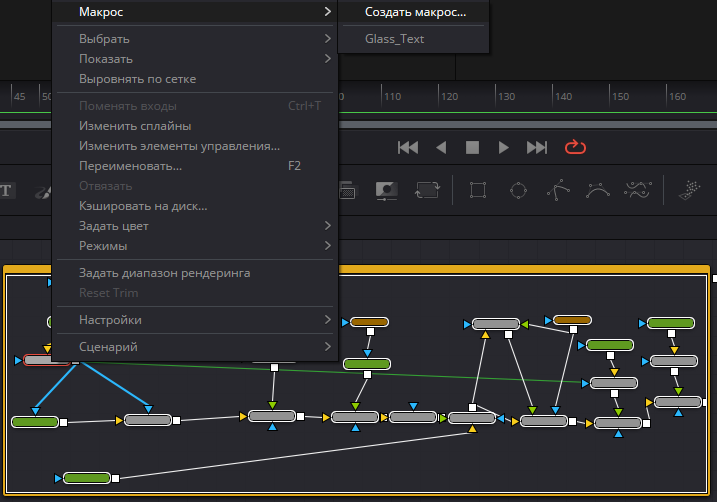The height and width of the screenshot is (502, 717).
Task: Stop playback with the square button
Action: click(472, 148)
